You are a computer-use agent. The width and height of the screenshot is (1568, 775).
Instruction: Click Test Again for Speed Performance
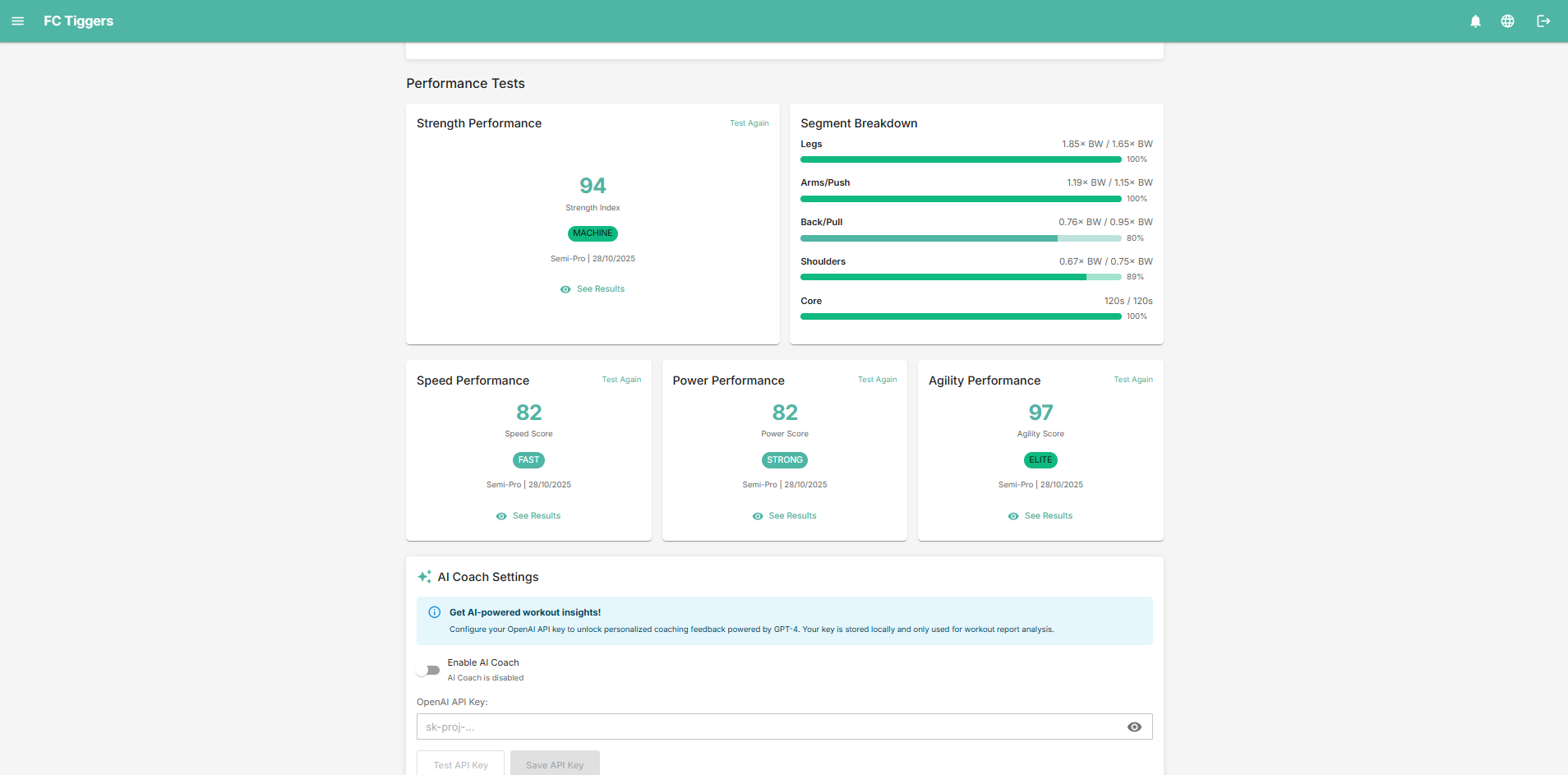(621, 380)
